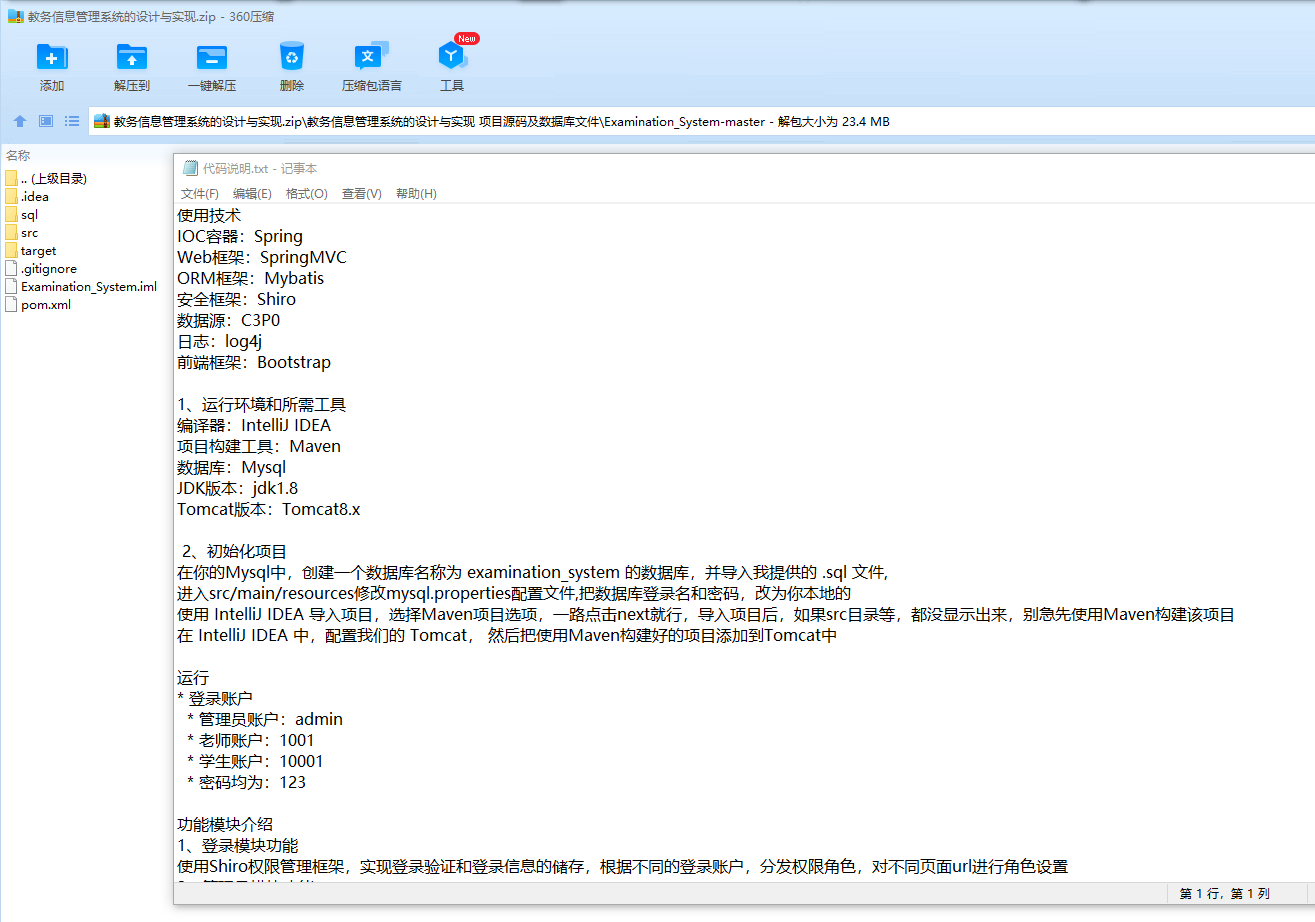
Task: Click the line "IOC容器：Spring"
Action: coord(240,236)
